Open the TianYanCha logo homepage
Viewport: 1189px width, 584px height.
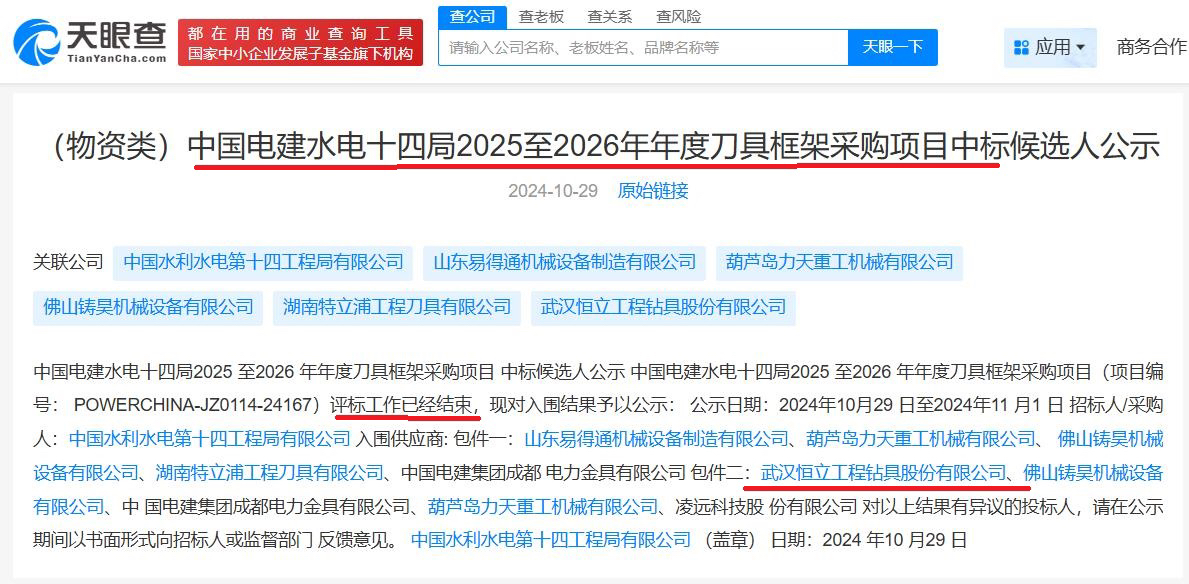pyautogui.click(x=89, y=42)
